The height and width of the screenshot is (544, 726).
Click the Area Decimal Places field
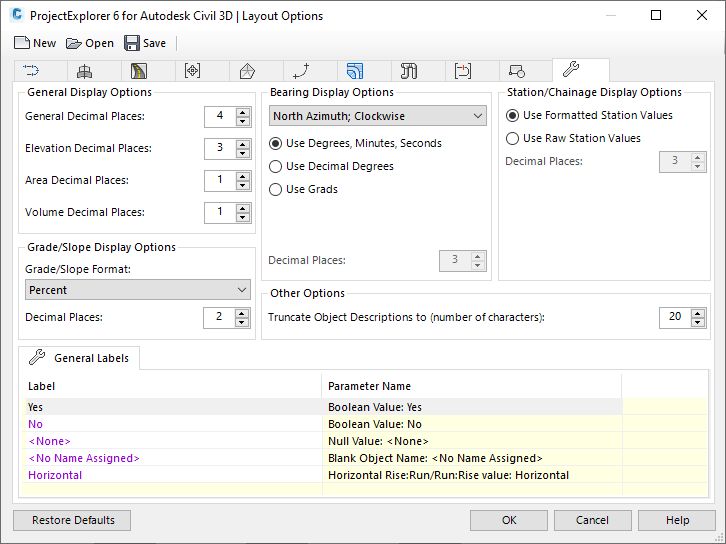point(220,180)
